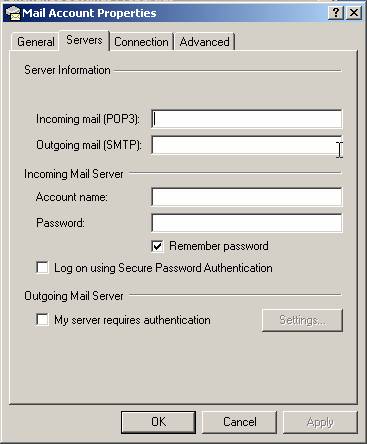Click the greyed Settings... button
This screenshot has height=444, width=367.
(x=302, y=320)
